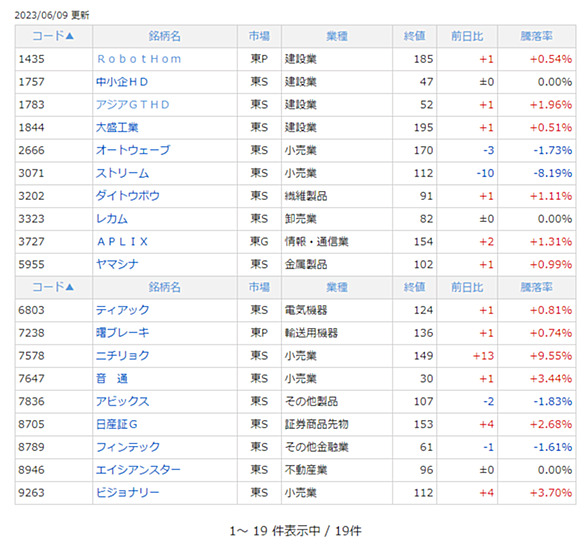Open 中小企HD stock link
The height and width of the screenshot is (544, 586).
tap(122, 82)
